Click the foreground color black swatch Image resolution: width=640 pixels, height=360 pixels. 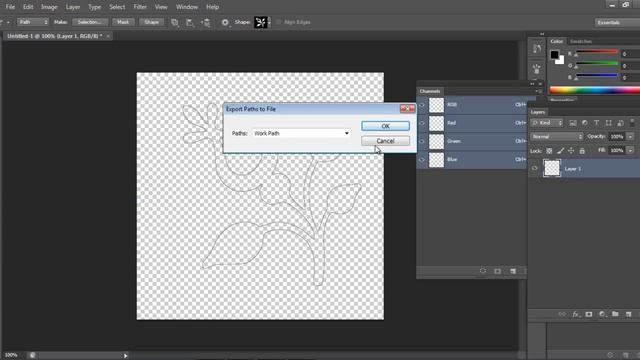pos(554,54)
